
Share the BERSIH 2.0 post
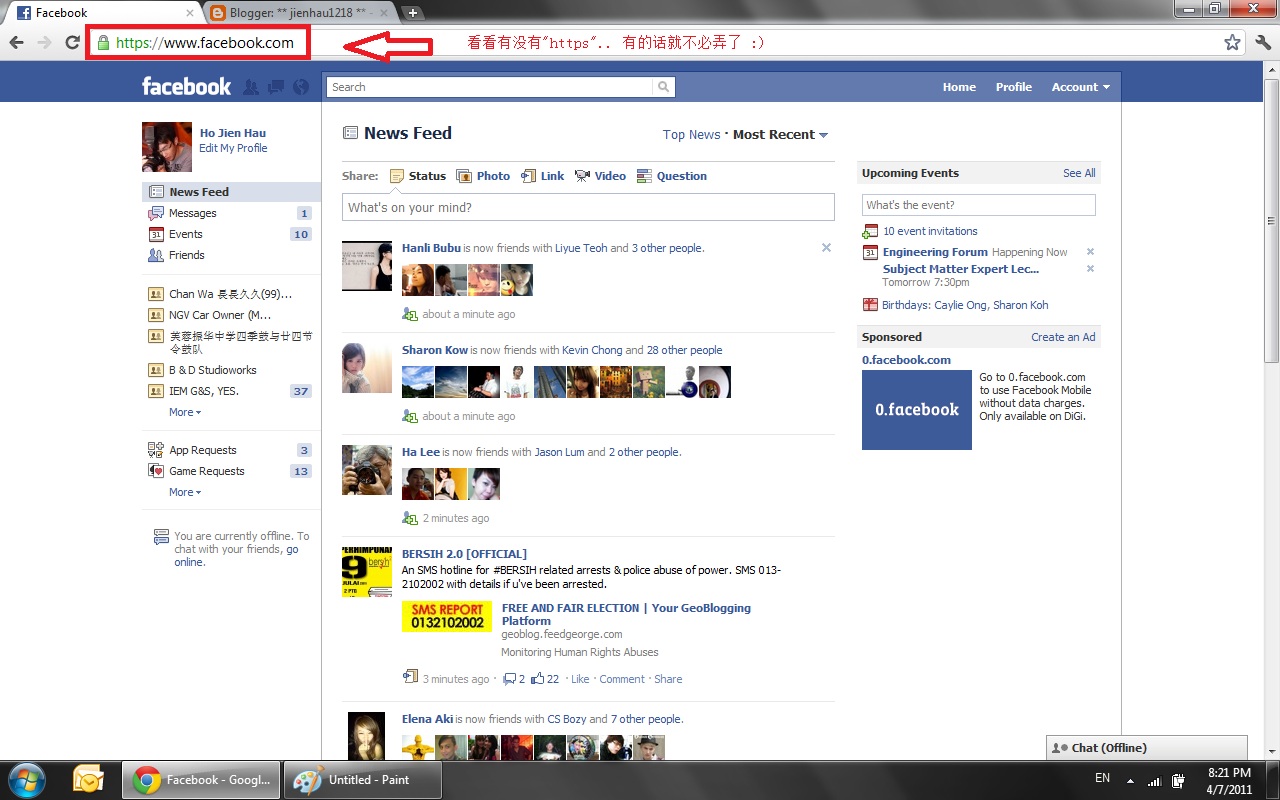click(668, 679)
